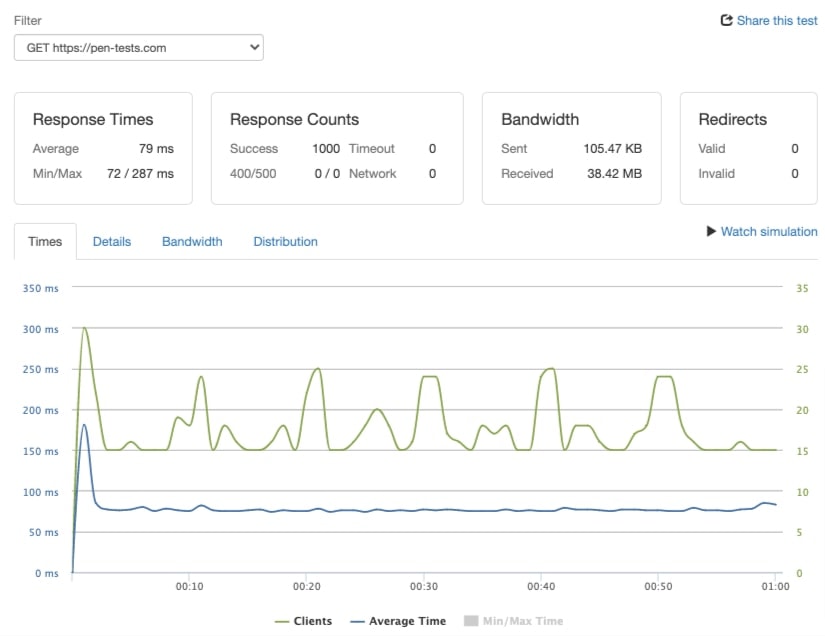Click the Filter label above the dropdown

[27, 21]
